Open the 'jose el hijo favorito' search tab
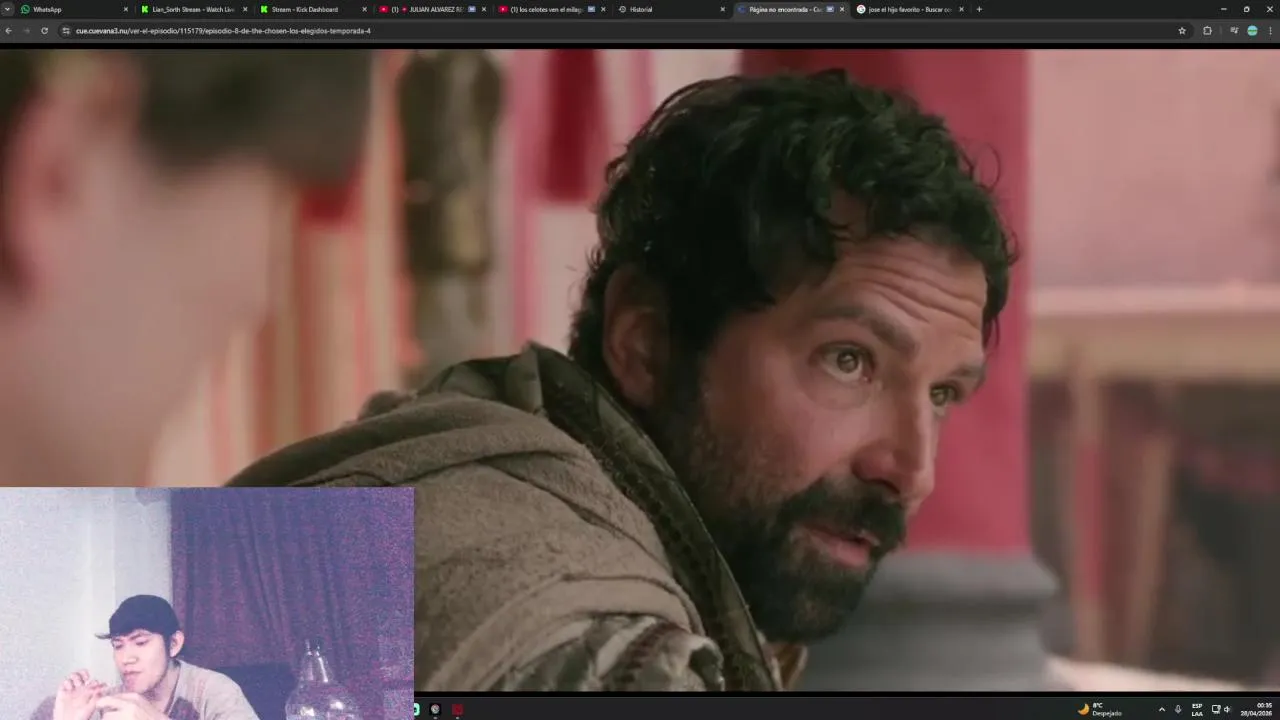 909,9
